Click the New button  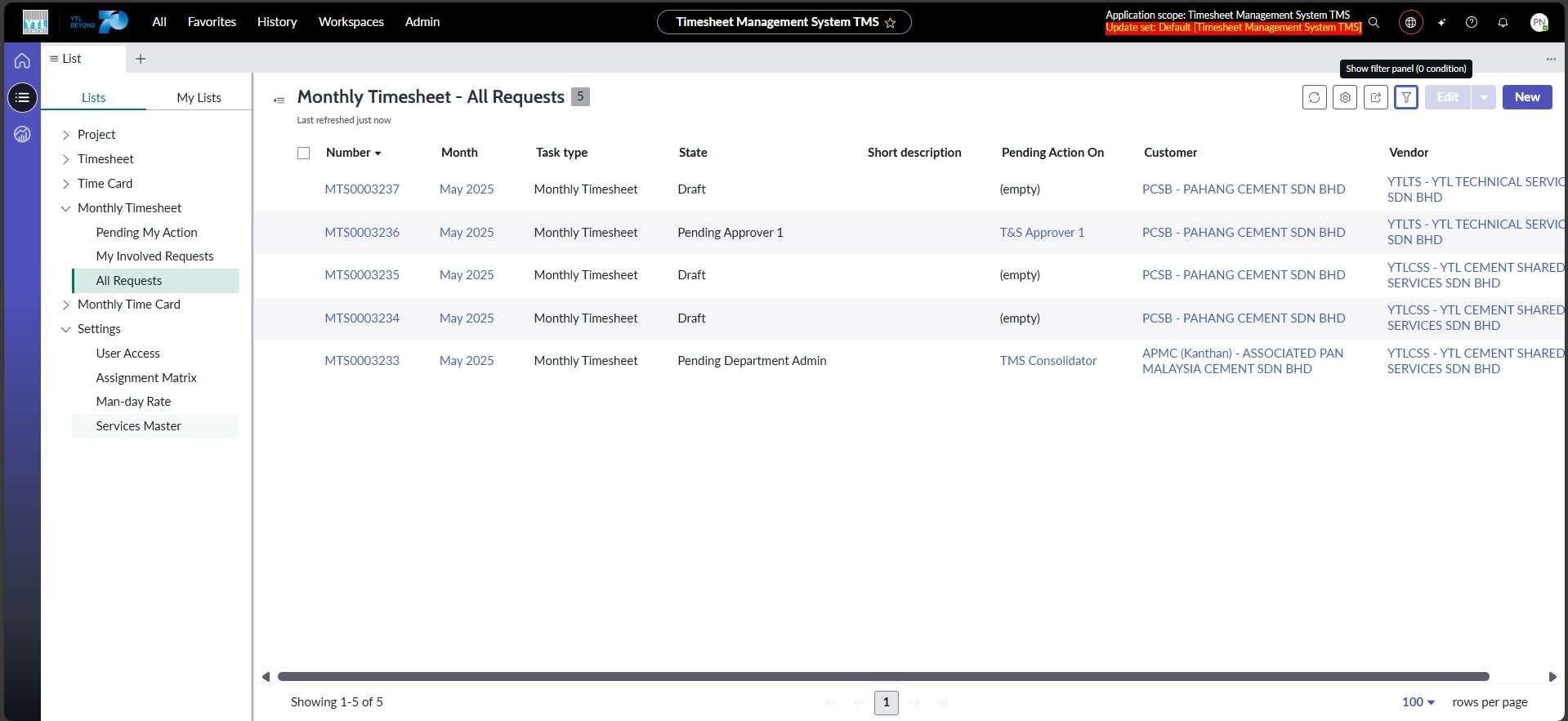click(x=1526, y=97)
